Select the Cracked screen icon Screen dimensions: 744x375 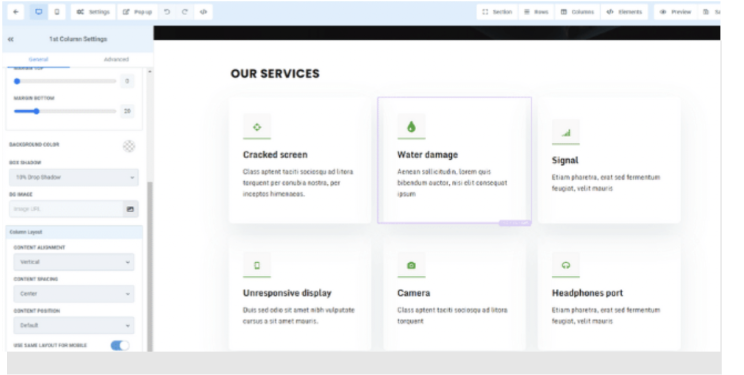pos(257,127)
